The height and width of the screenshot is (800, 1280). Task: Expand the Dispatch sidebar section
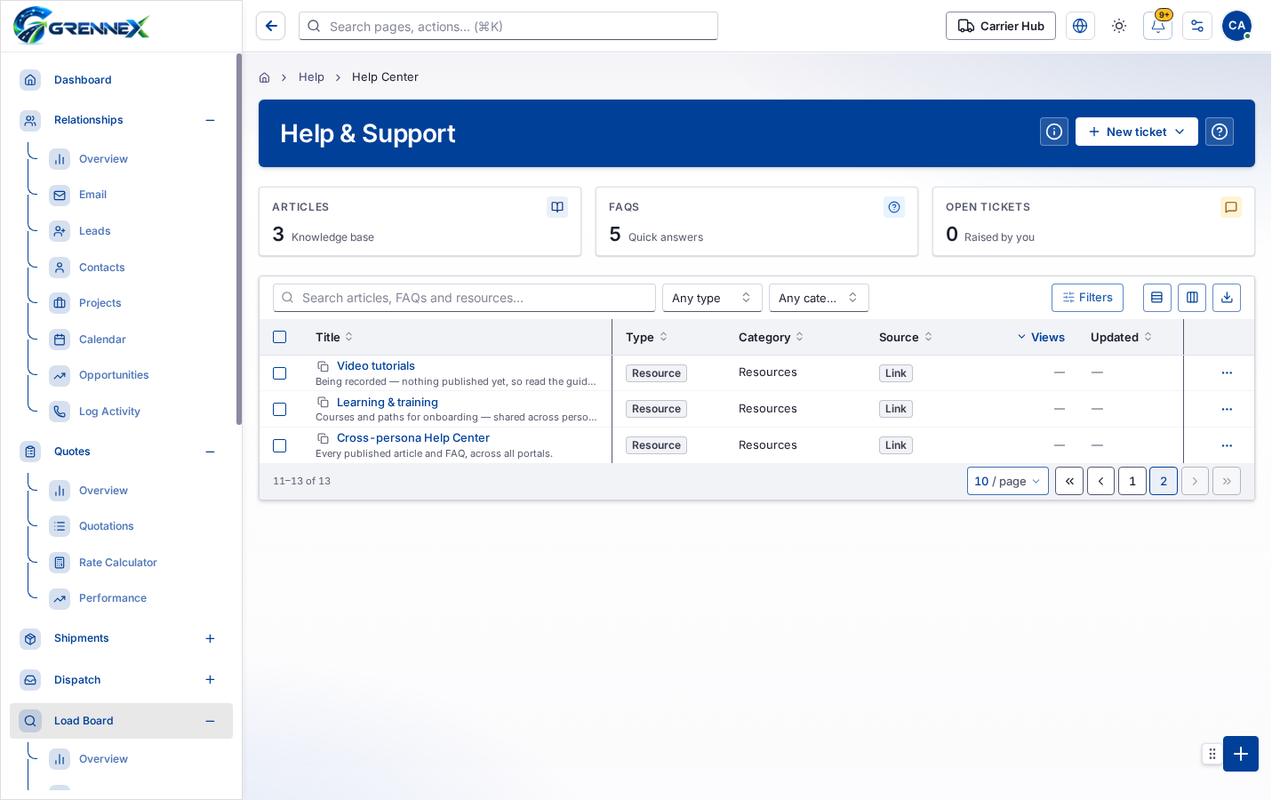click(210, 680)
